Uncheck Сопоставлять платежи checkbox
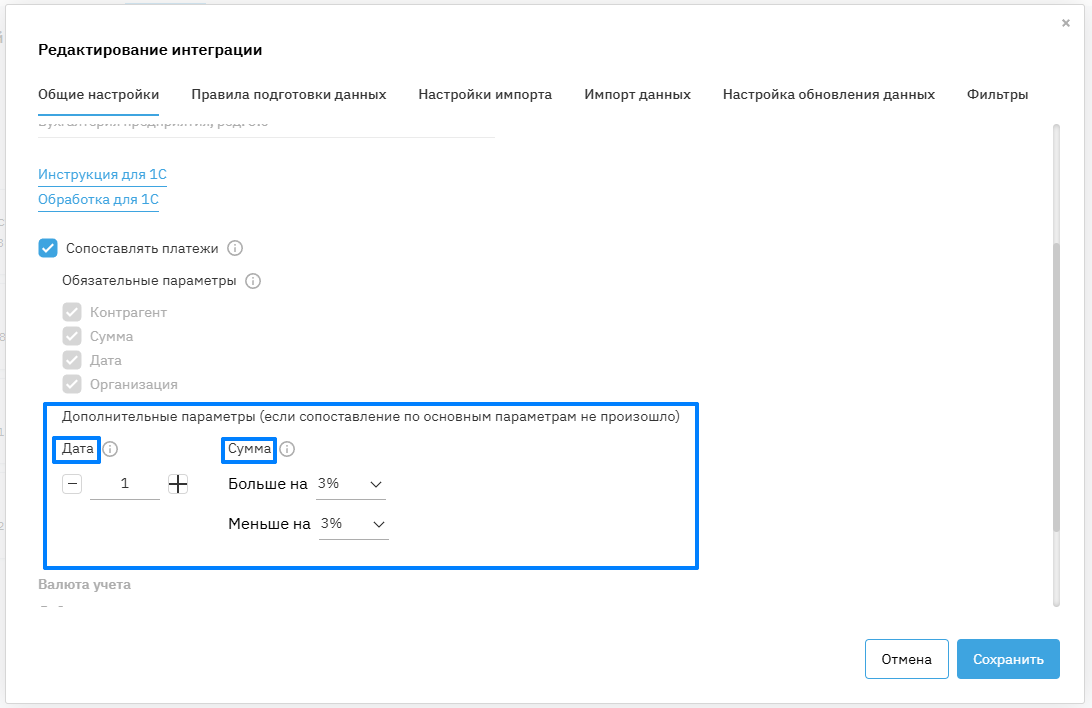This screenshot has height=708, width=1092. click(48, 248)
